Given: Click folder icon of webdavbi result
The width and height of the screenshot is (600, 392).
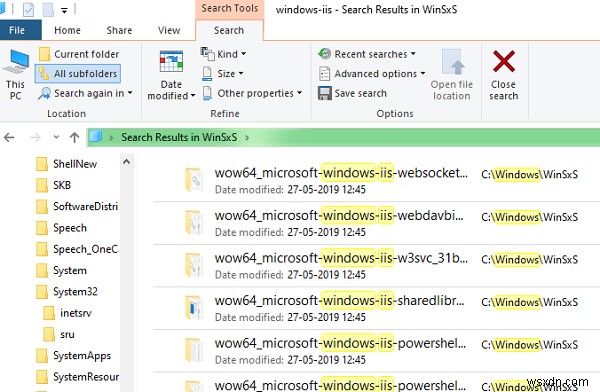Looking at the screenshot, I should pos(194,222).
